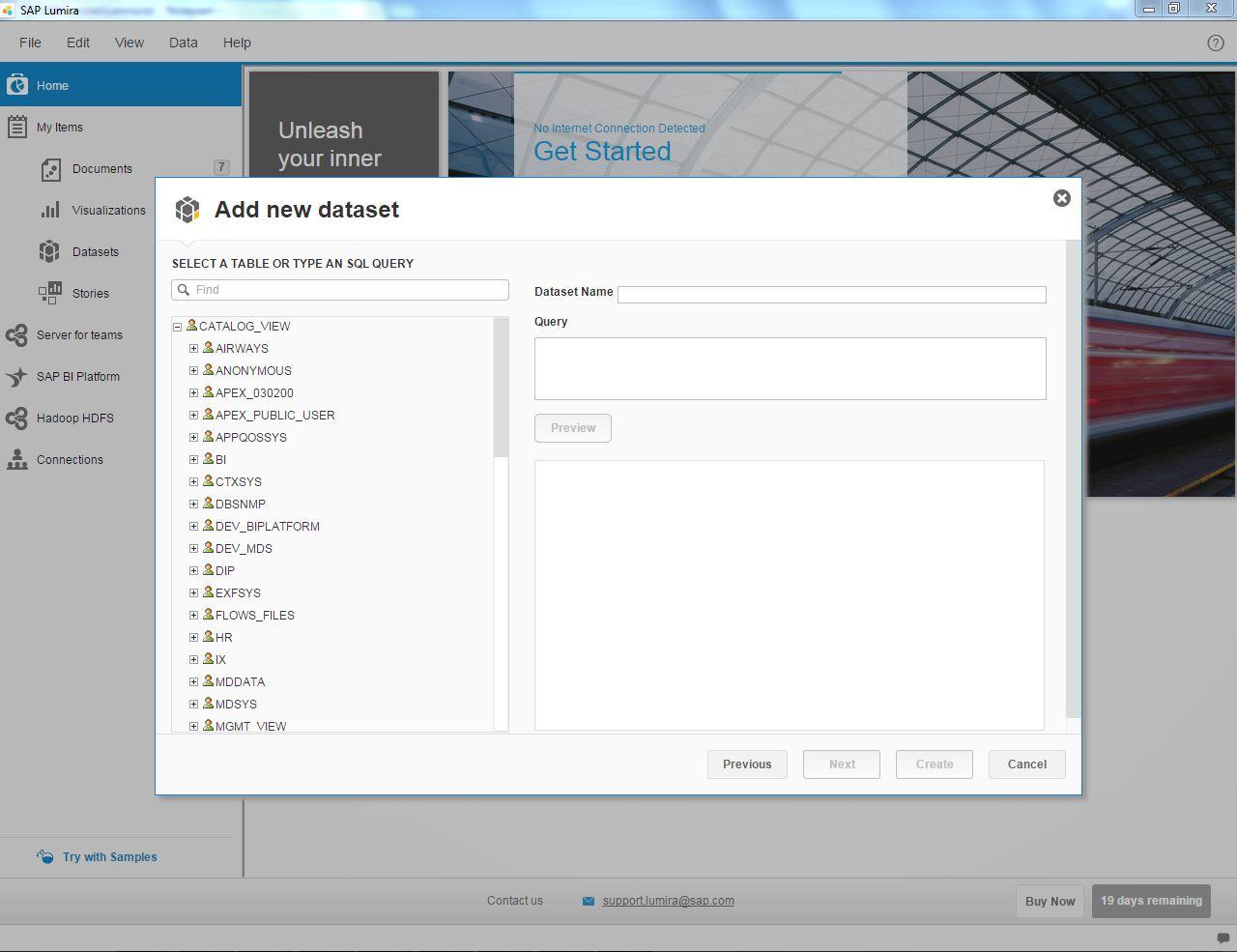Image resolution: width=1237 pixels, height=952 pixels.
Task: Click the Preview button
Action: pos(573,428)
